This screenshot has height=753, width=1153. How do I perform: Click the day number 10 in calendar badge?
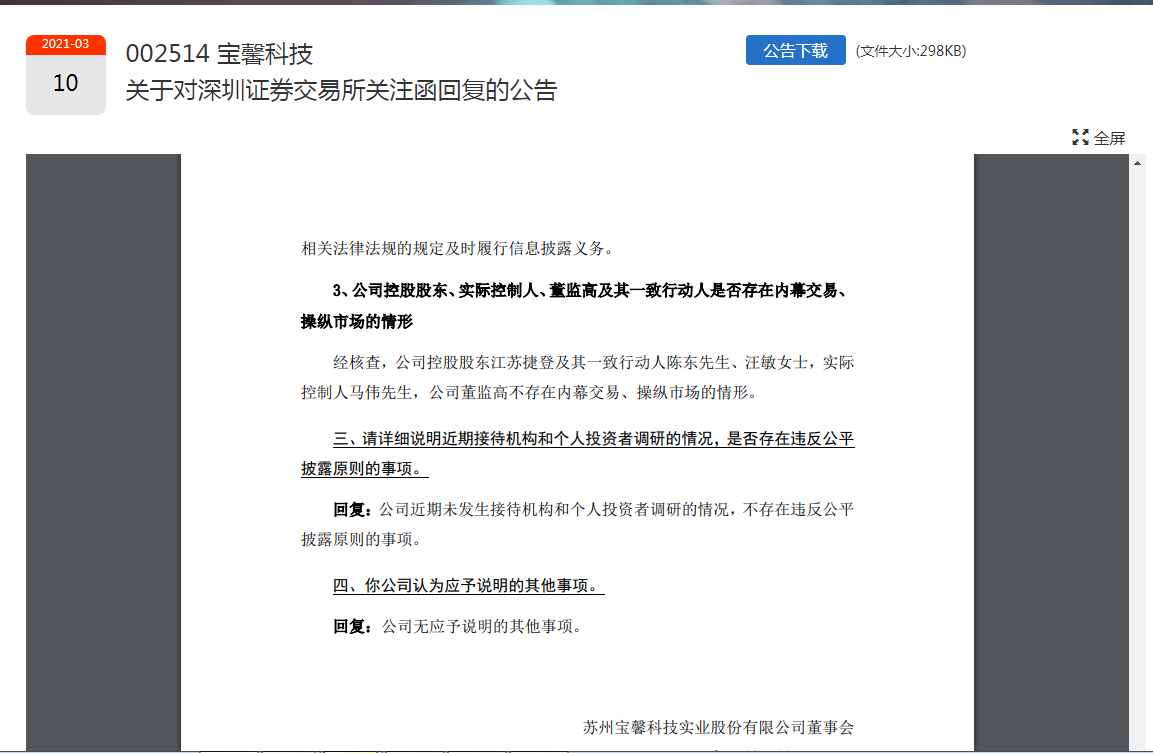[x=66, y=84]
